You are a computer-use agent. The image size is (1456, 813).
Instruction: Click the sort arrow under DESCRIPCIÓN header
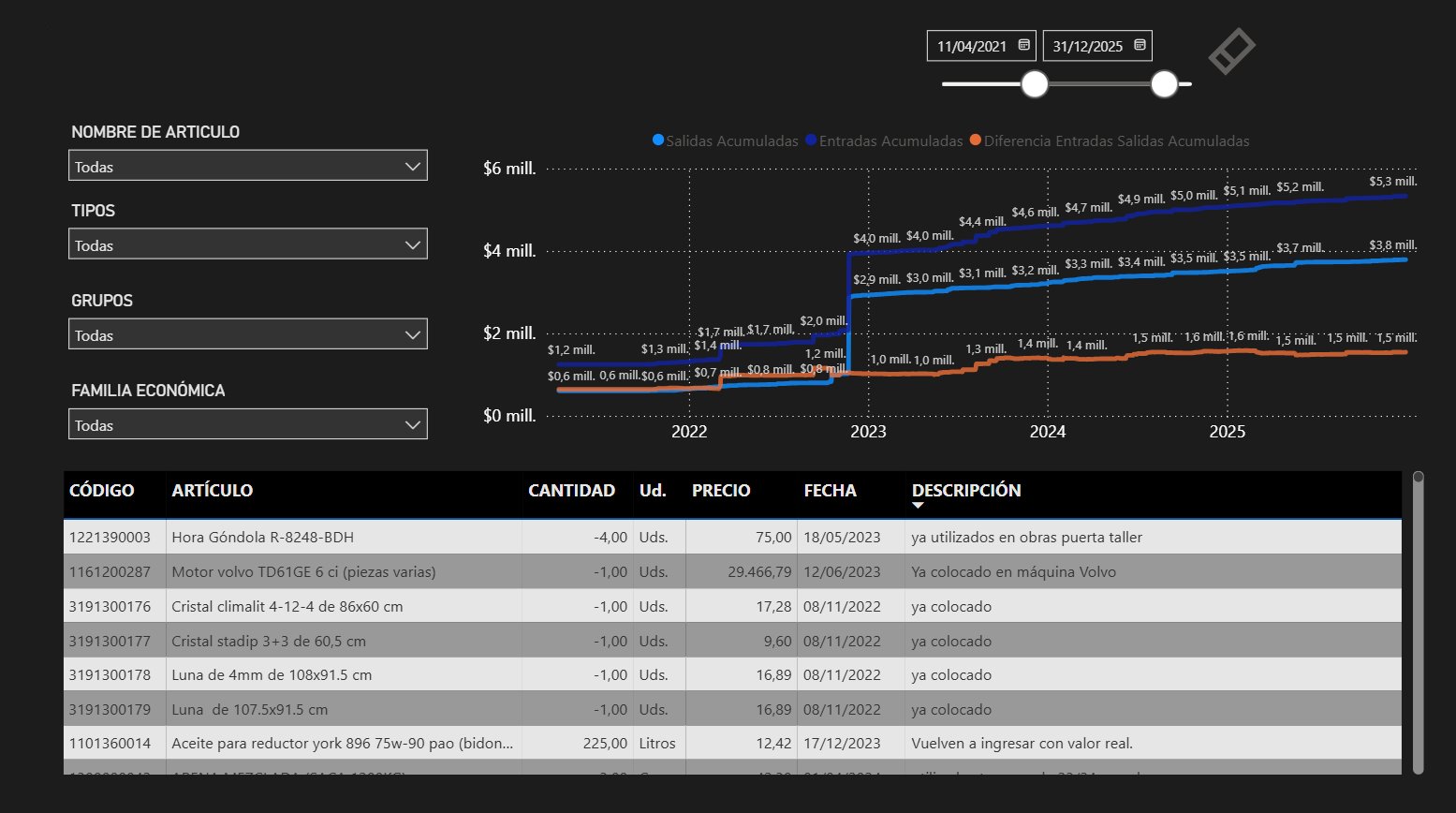918,506
